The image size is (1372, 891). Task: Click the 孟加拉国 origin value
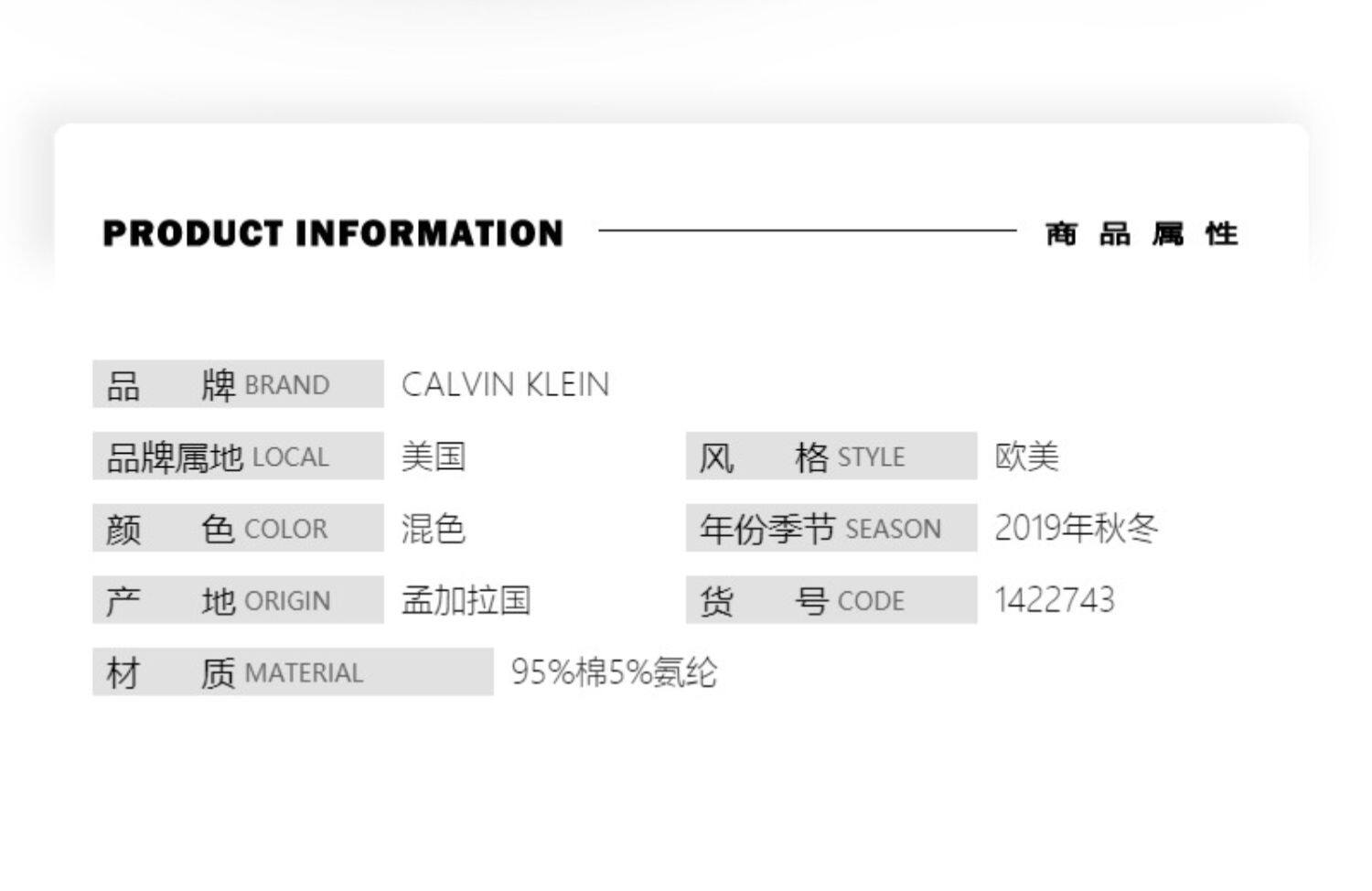point(466,601)
